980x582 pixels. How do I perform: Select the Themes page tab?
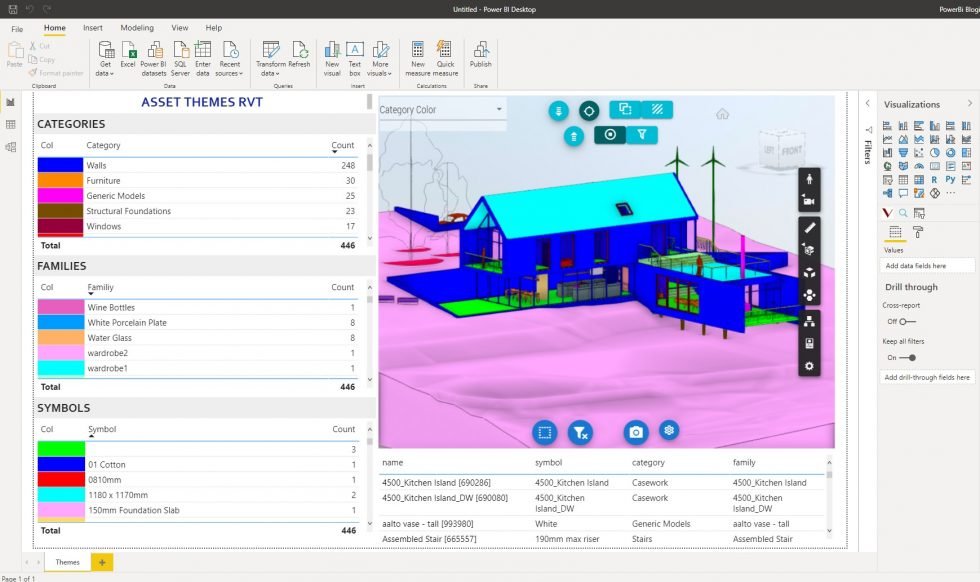[x=67, y=562]
